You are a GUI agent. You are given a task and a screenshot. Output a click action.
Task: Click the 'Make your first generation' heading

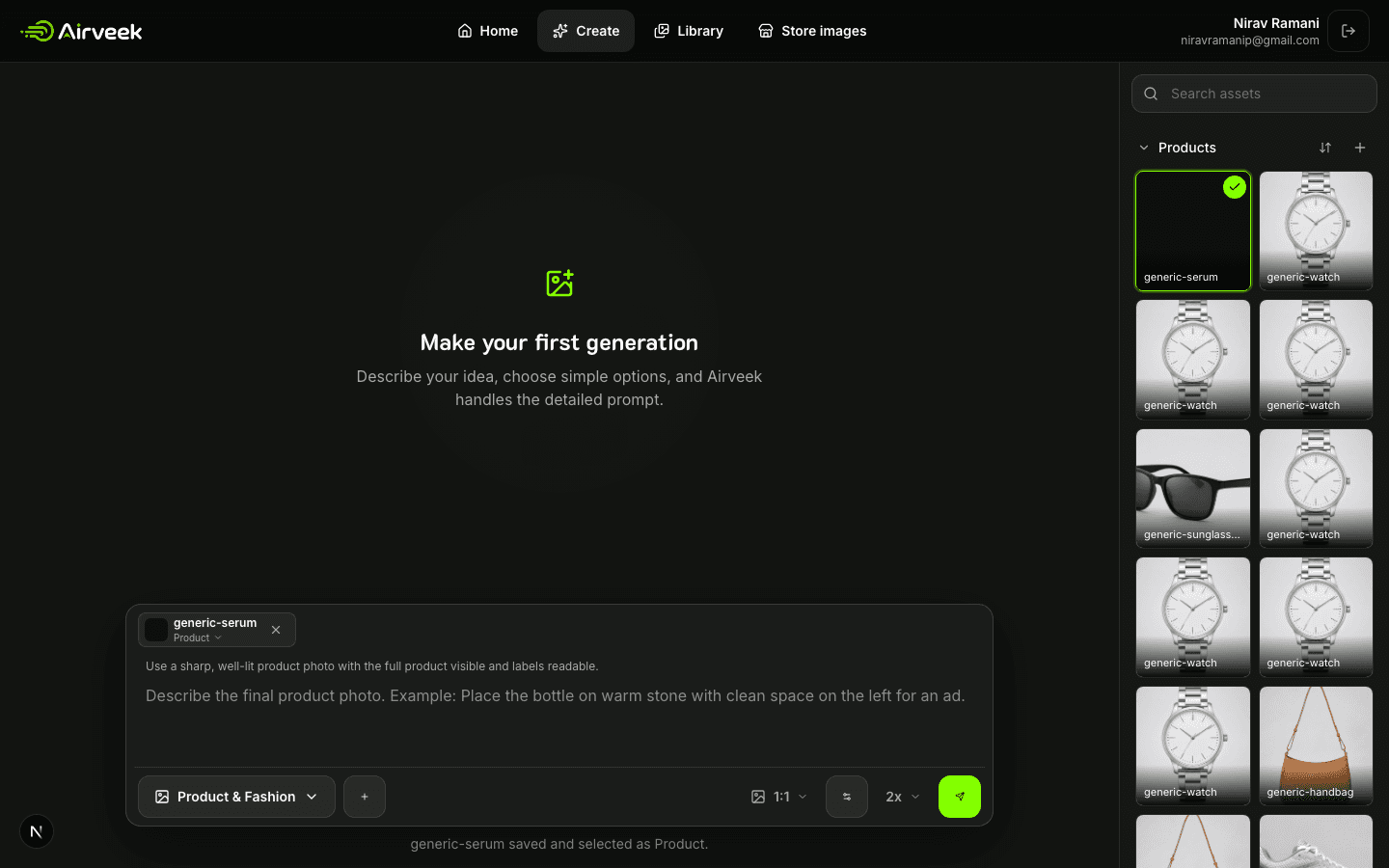point(559,342)
